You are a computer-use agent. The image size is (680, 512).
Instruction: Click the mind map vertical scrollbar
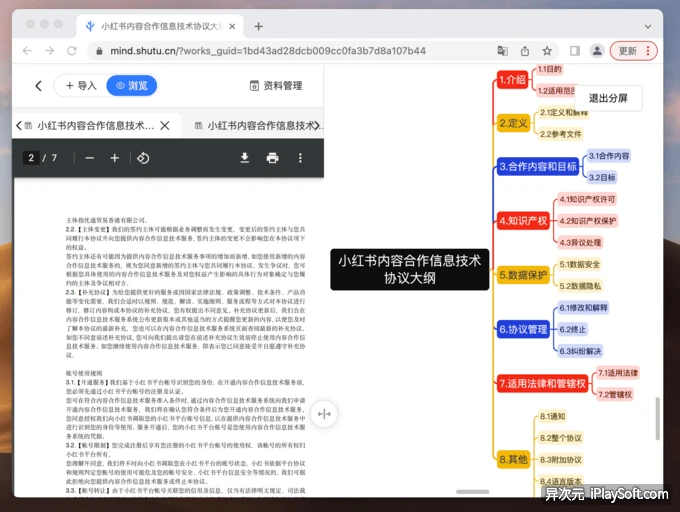coord(657,418)
